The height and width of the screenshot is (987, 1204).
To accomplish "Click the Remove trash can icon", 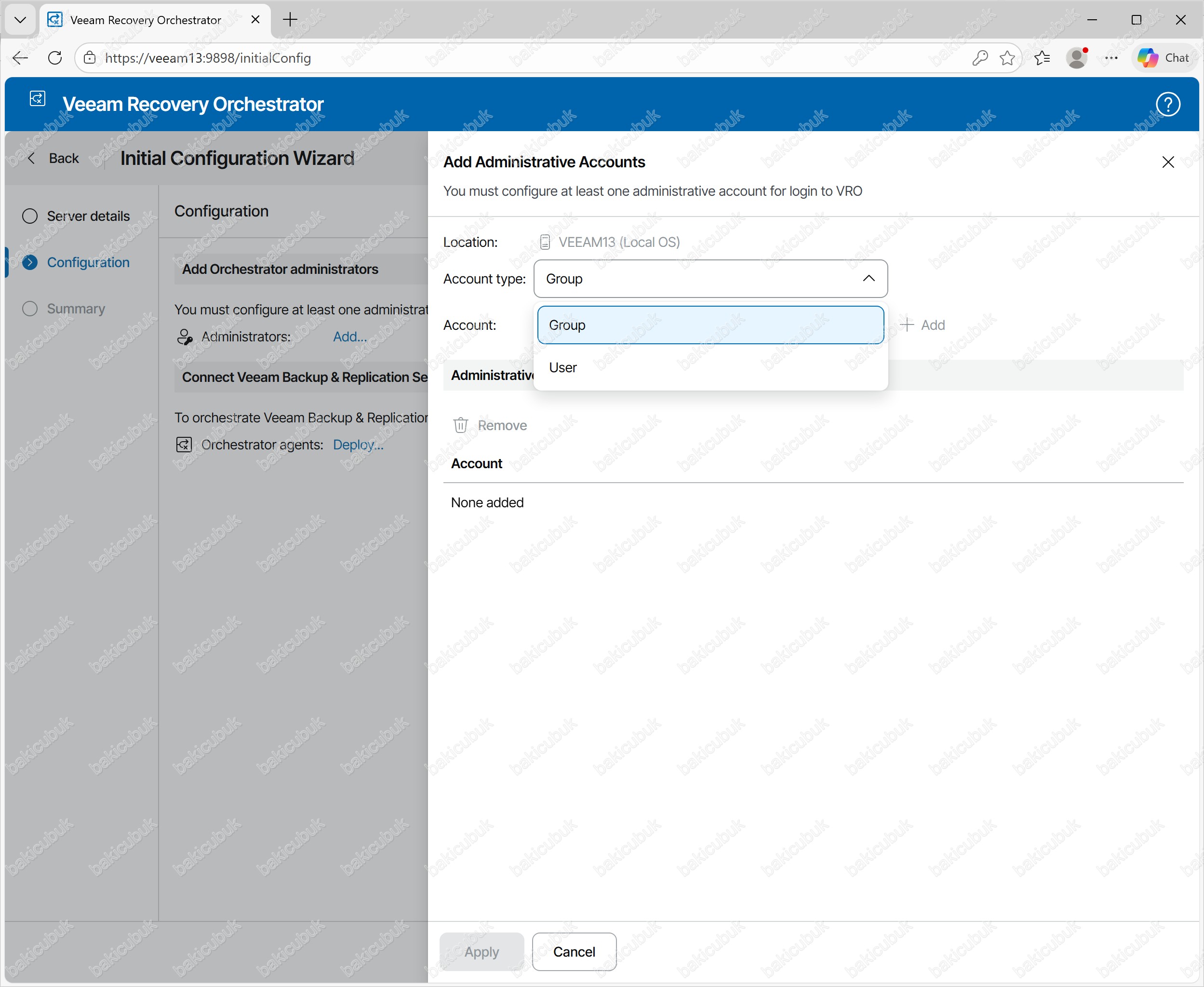I will [x=460, y=425].
